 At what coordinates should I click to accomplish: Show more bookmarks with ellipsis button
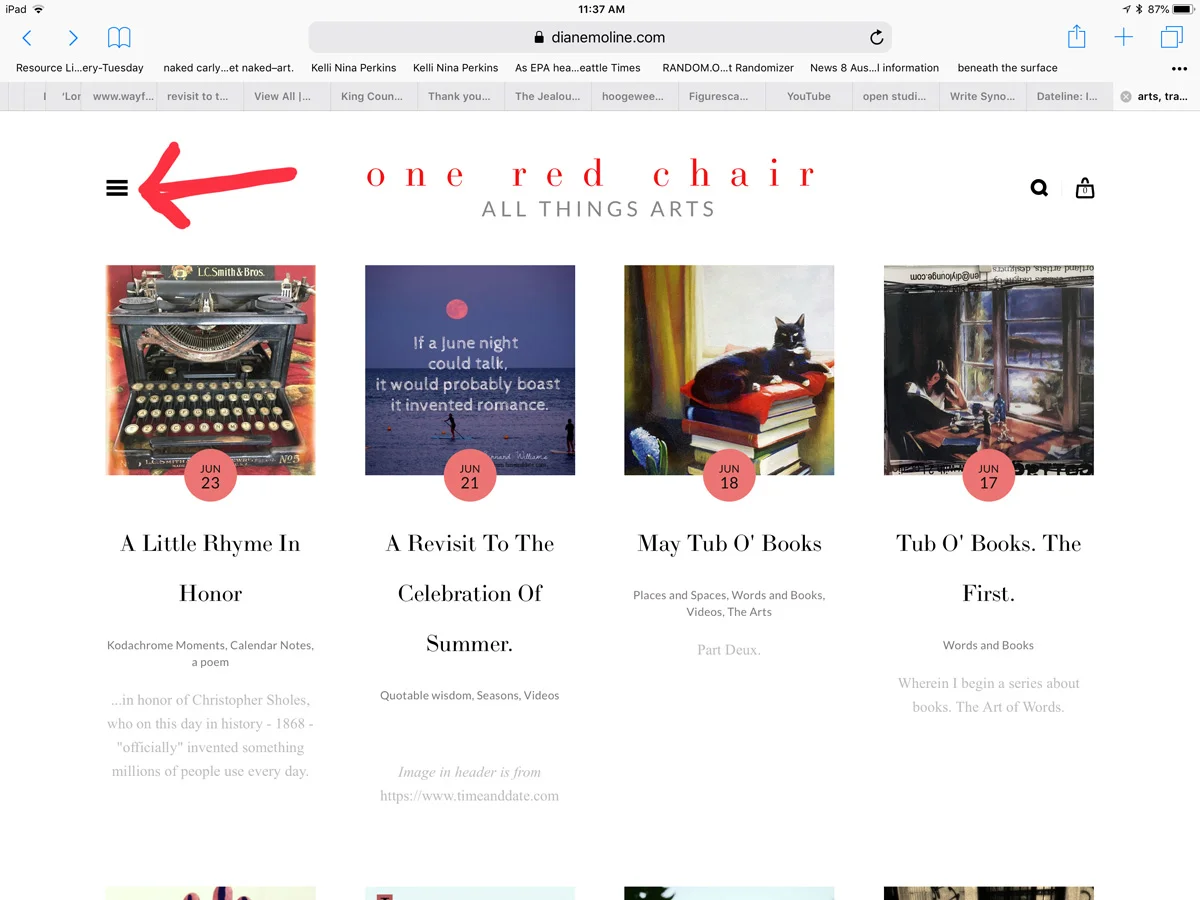click(x=1179, y=68)
